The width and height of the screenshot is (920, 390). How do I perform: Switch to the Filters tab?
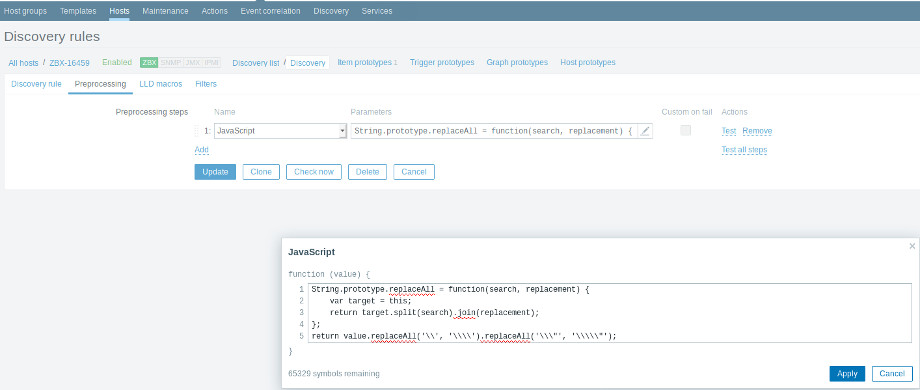206,84
